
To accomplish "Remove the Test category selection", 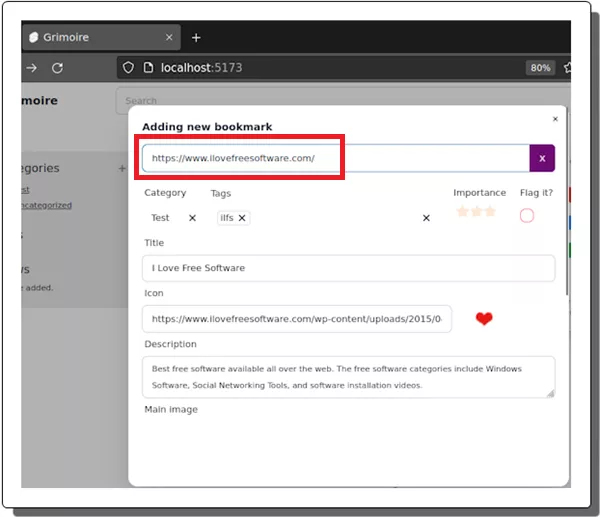I will point(193,218).
